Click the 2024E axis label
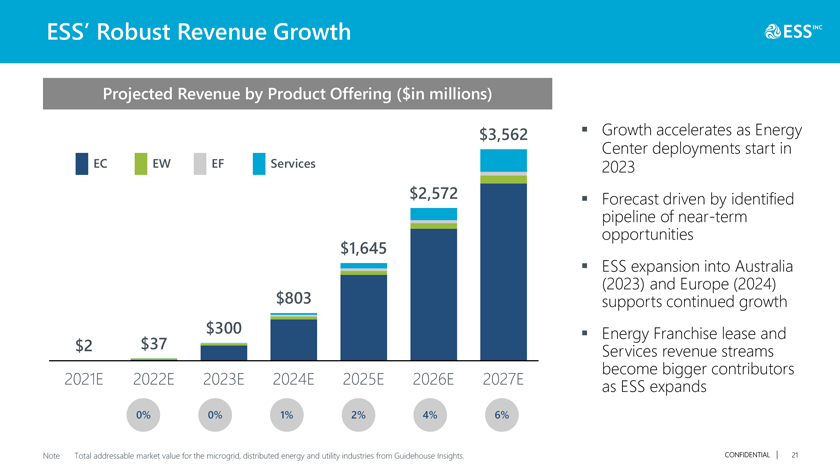 (x=294, y=379)
